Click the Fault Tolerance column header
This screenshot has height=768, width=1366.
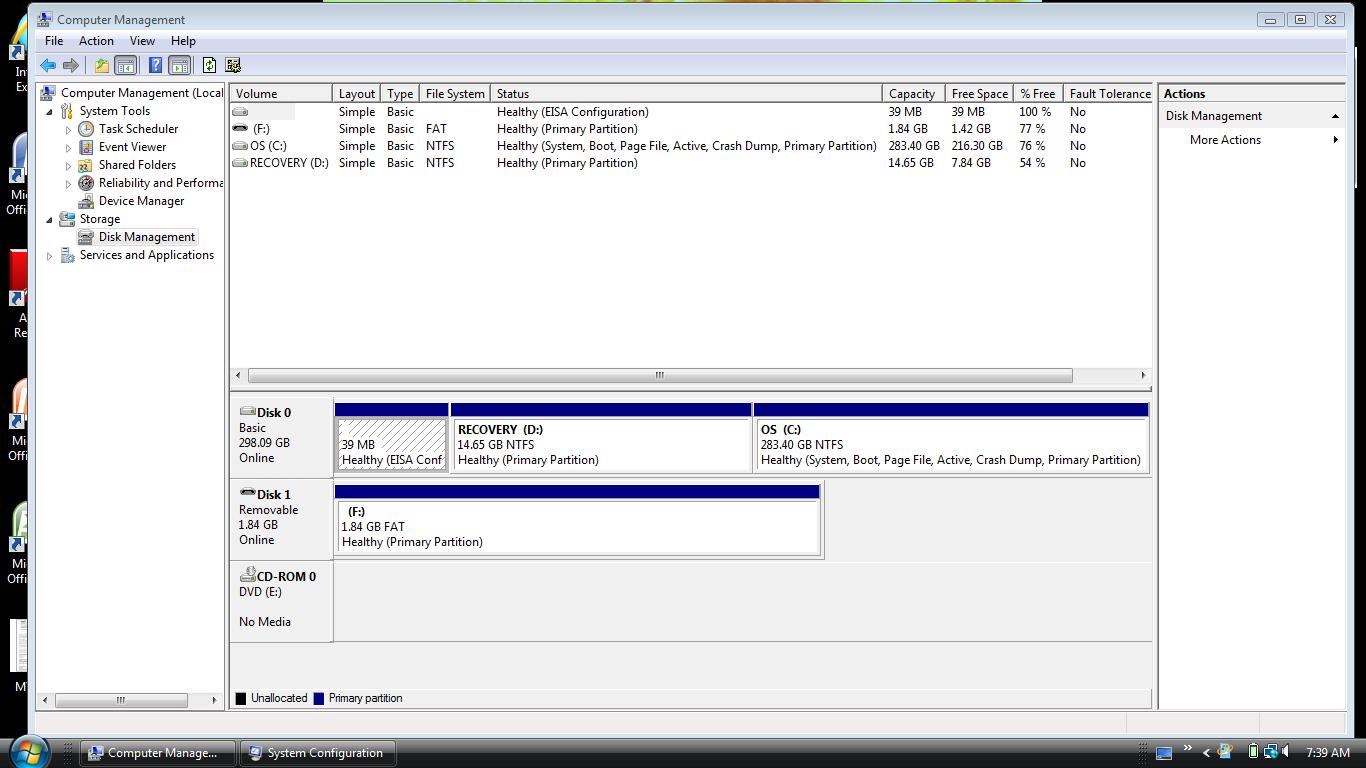pos(1109,93)
